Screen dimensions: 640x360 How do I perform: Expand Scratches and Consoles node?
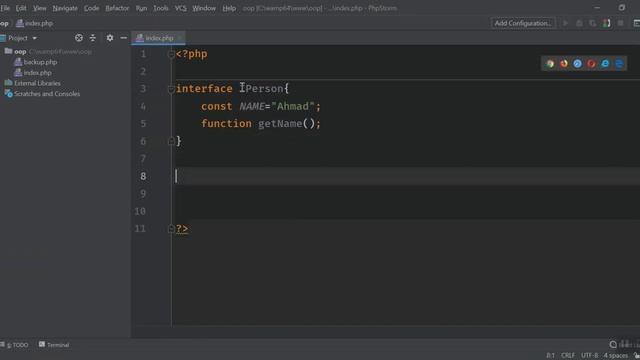tap(42, 94)
